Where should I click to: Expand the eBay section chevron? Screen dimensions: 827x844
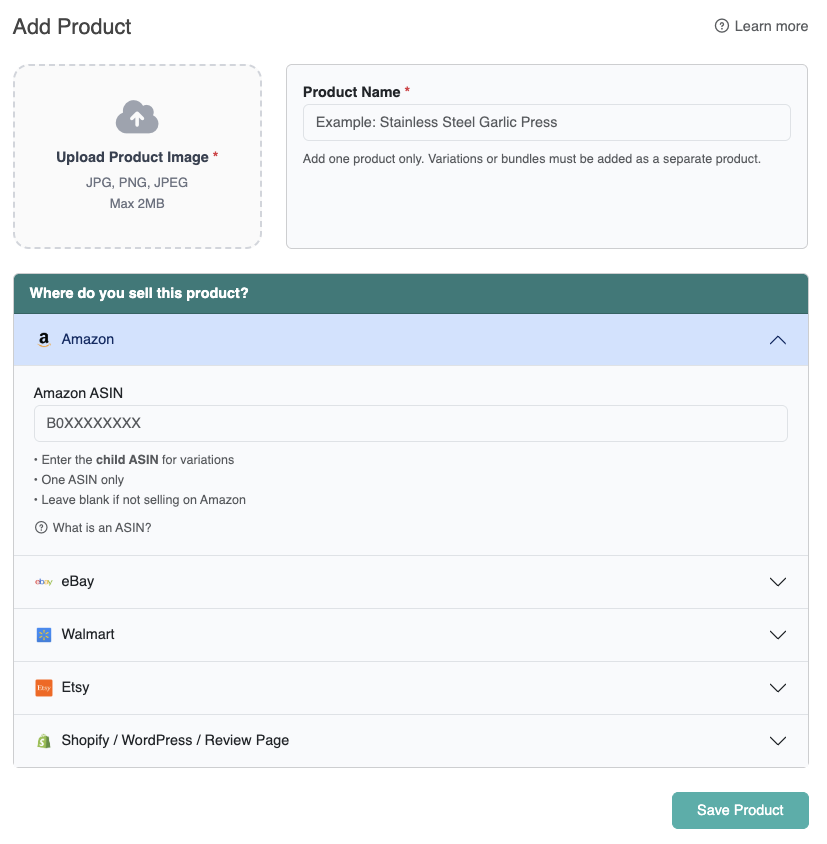point(778,582)
